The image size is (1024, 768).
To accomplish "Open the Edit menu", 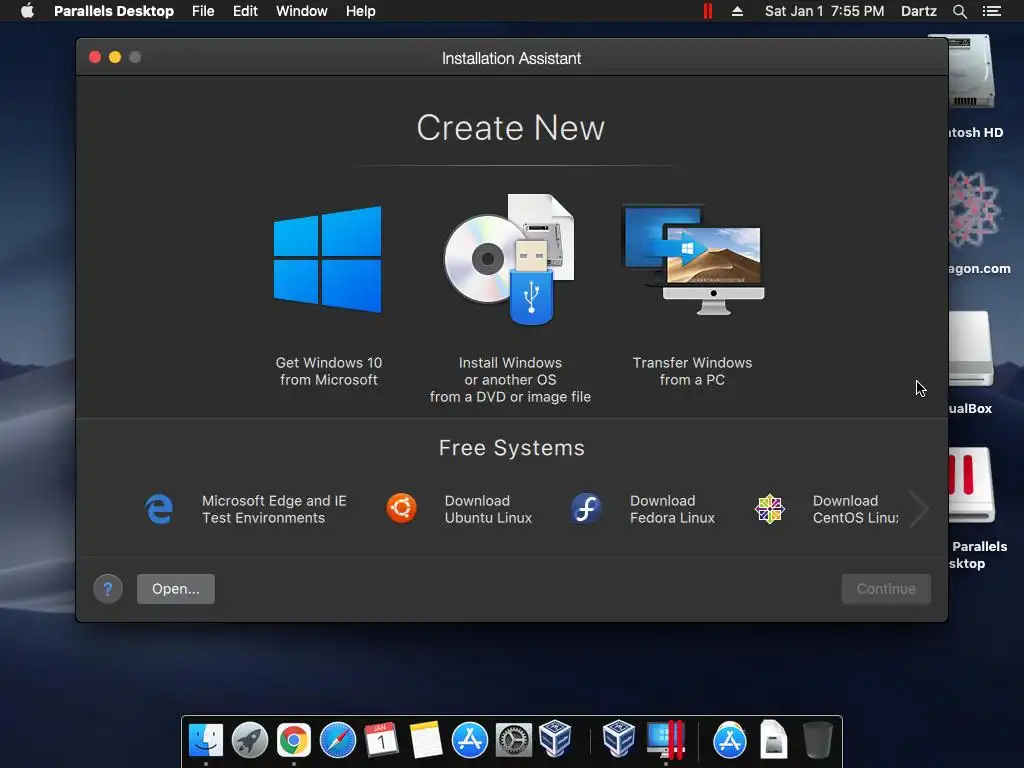I will 246,11.
